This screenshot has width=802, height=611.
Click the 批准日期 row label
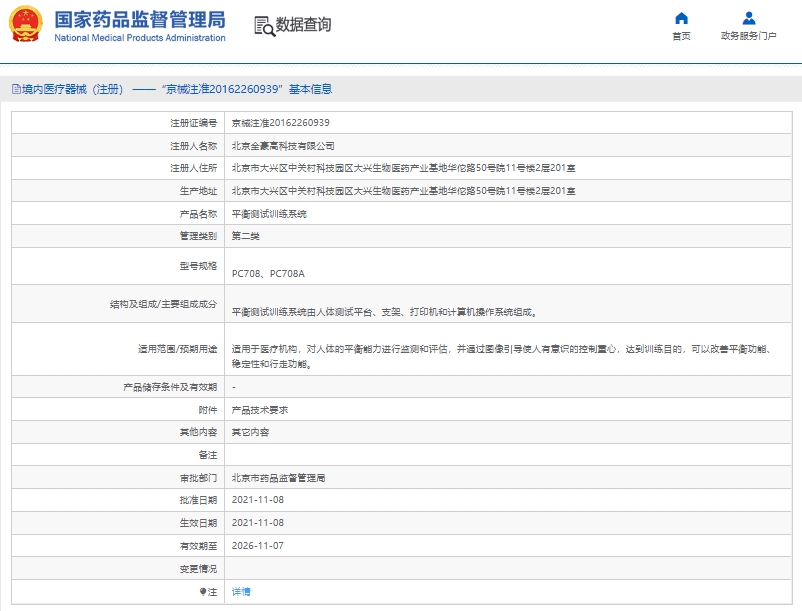pos(198,500)
